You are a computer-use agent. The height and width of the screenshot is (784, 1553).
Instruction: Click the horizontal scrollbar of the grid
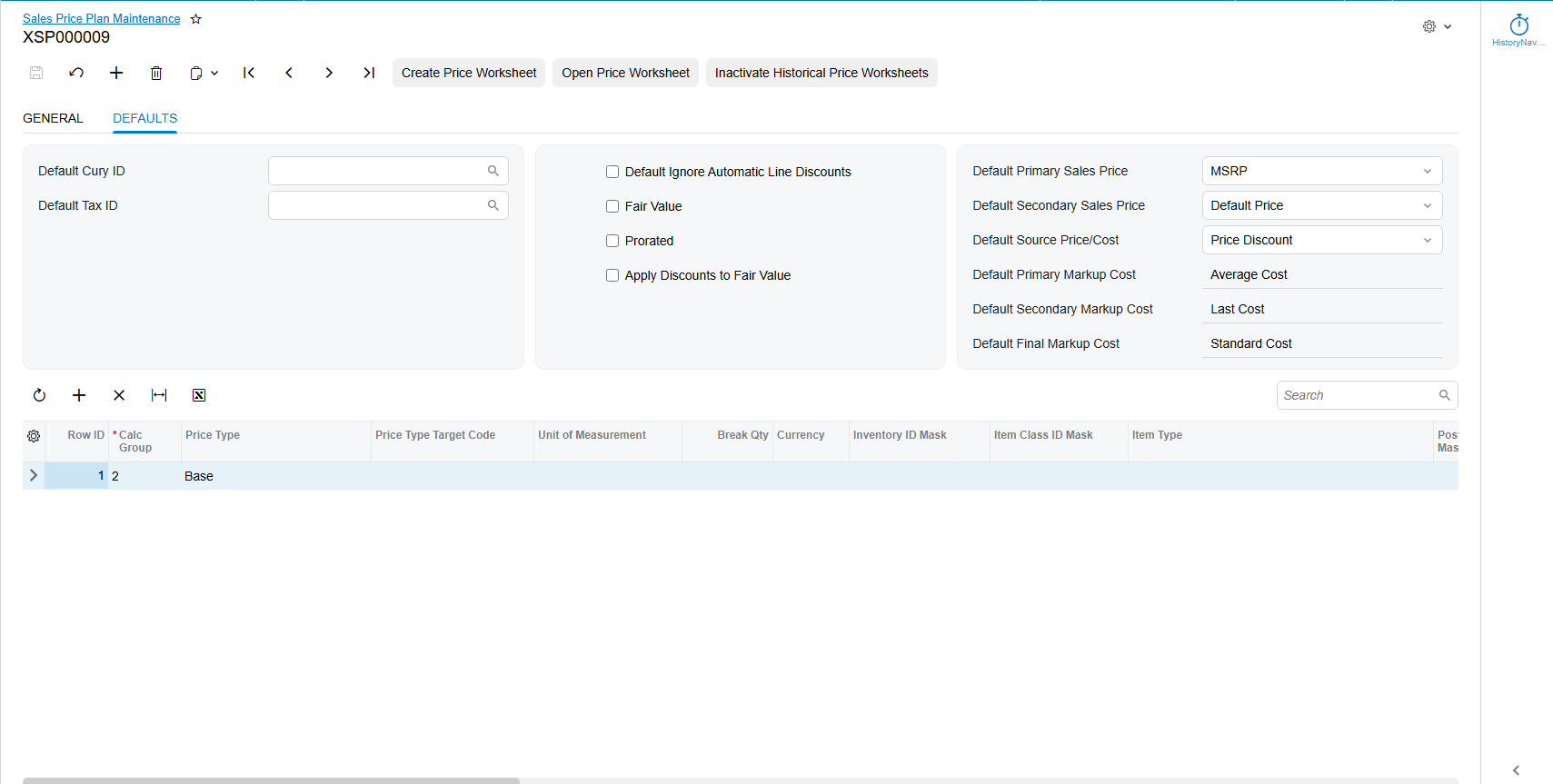point(271,780)
